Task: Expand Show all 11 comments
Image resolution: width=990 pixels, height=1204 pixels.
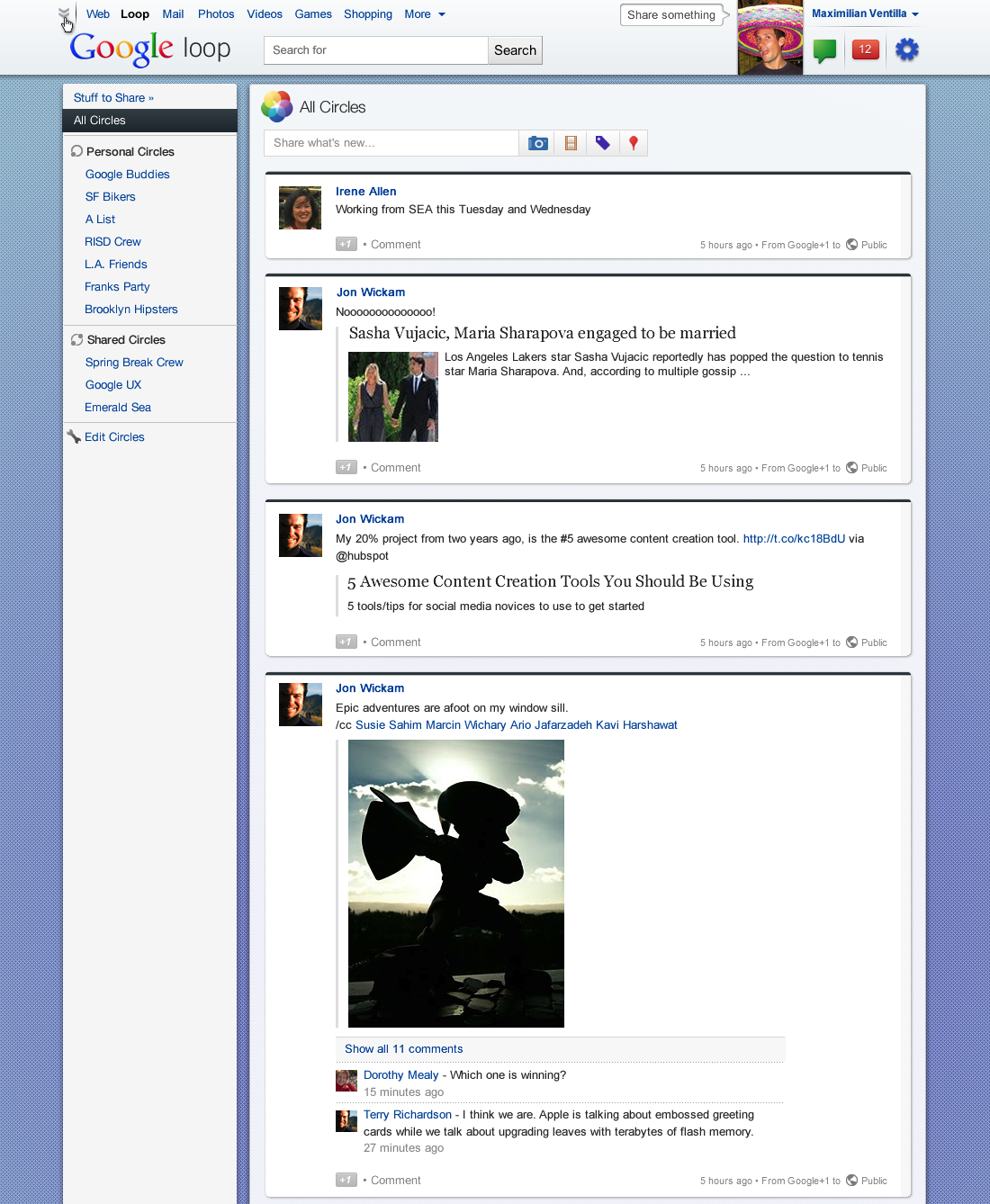Action: [403, 1049]
